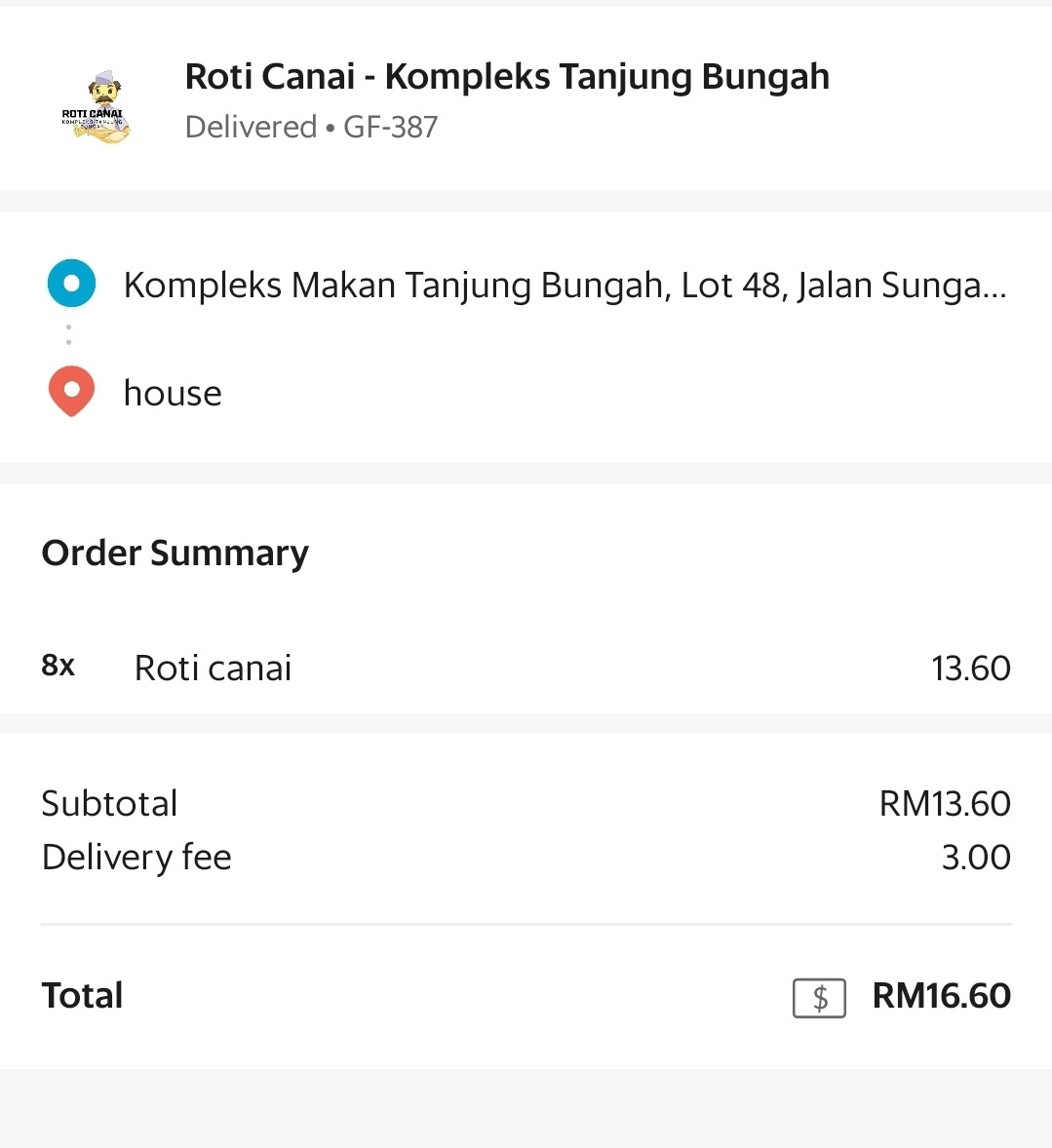Select the Subtotal label
This screenshot has height=1148, width=1052.
[x=110, y=803]
